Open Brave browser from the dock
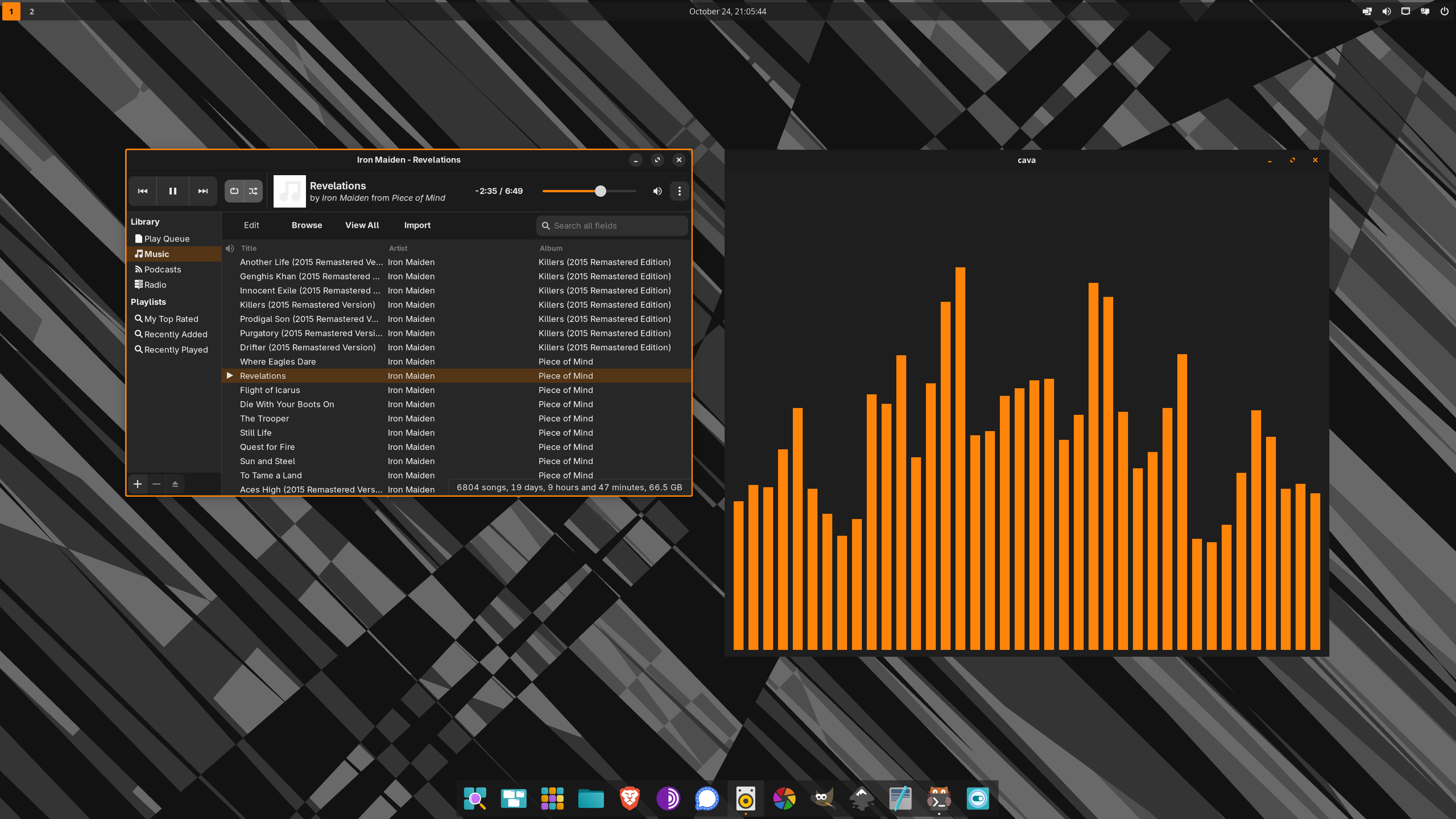 pyautogui.click(x=629, y=799)
